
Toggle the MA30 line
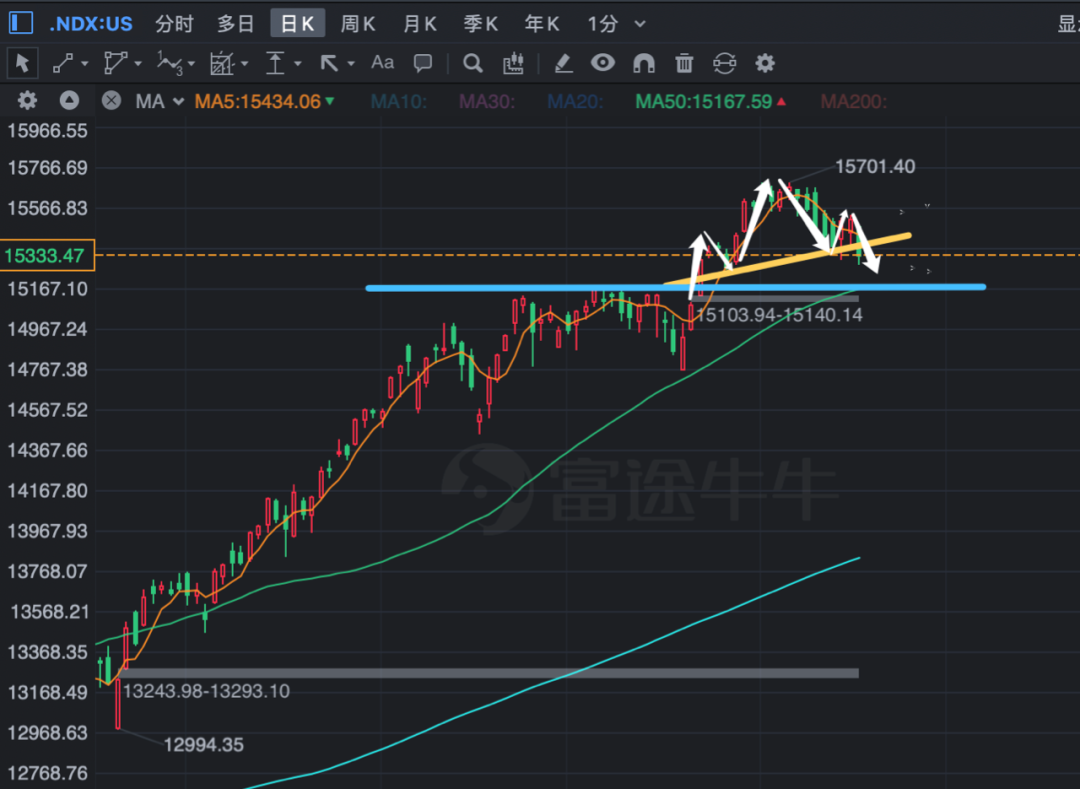487,102
